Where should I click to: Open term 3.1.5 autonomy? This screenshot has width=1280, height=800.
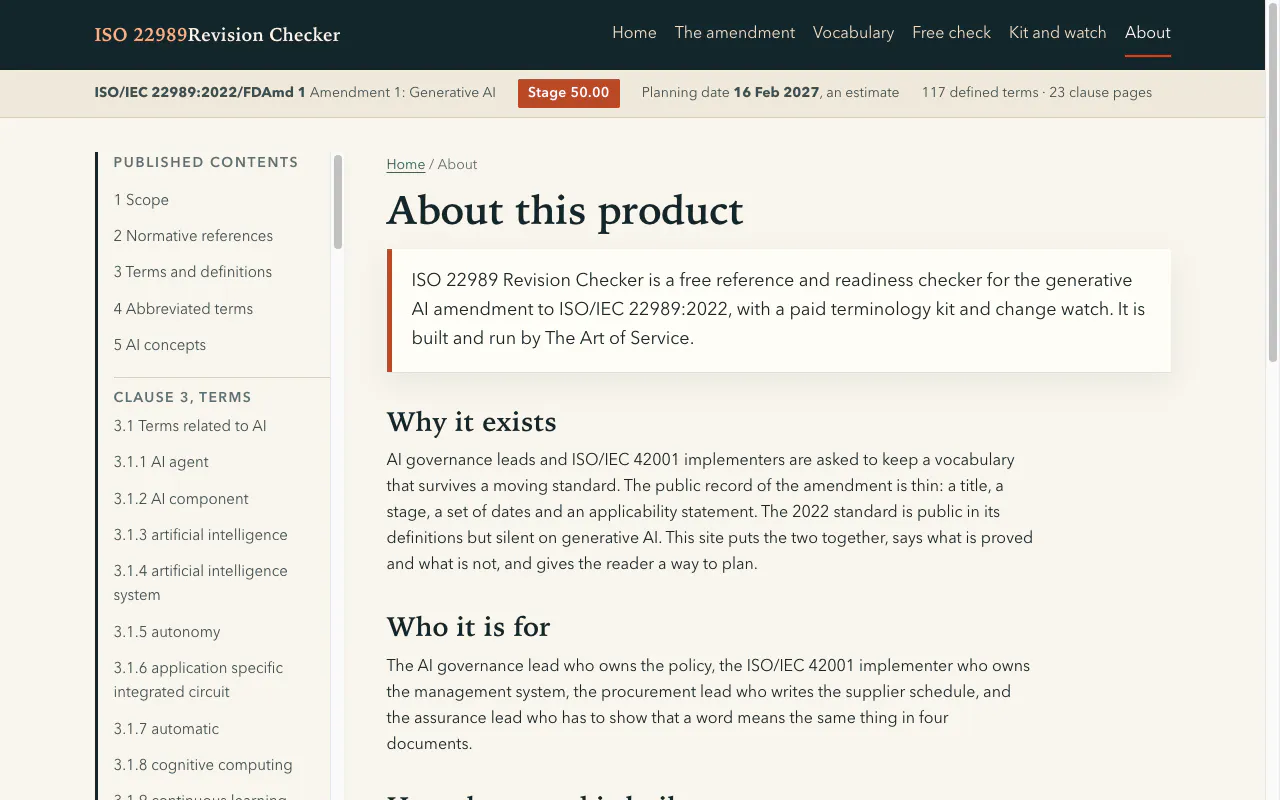167,632
